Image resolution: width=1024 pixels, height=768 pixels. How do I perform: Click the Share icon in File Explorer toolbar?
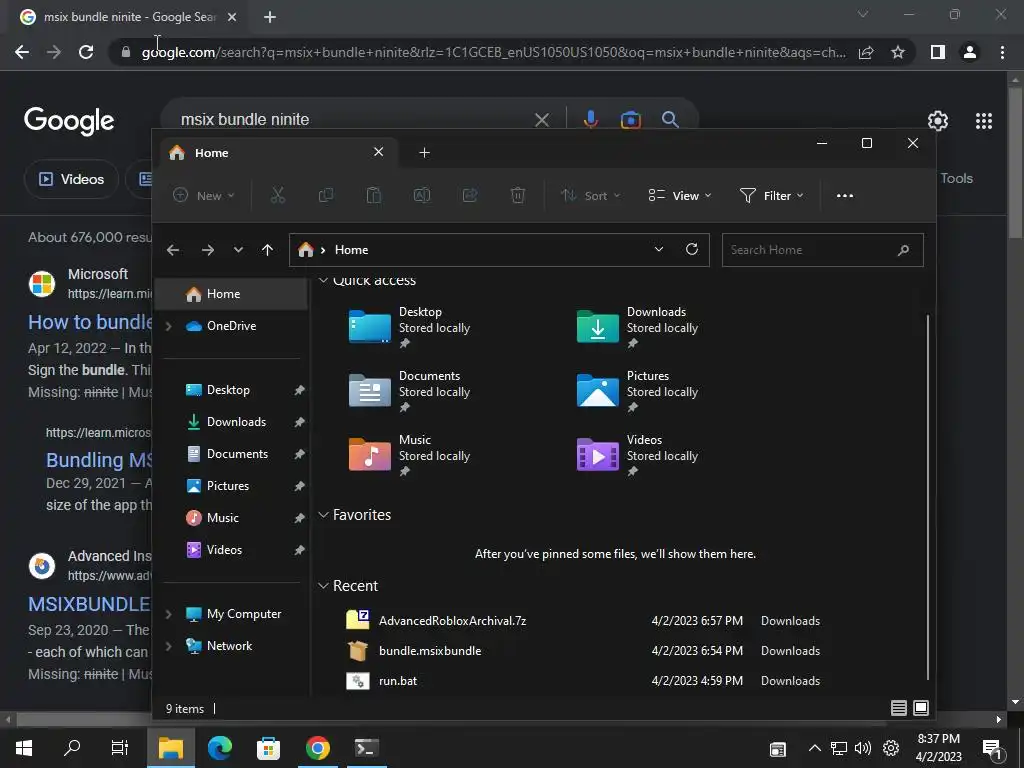[470, 195]
